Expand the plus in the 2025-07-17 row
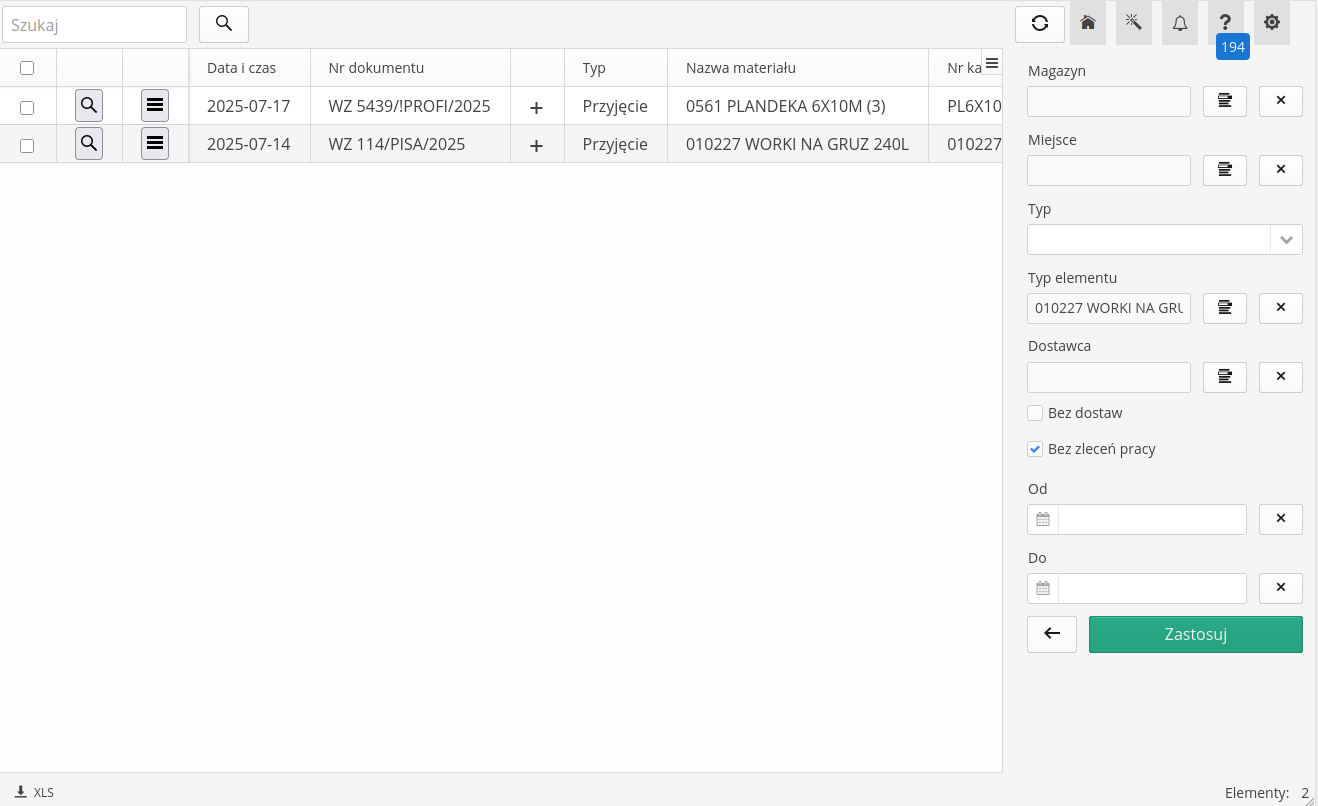 click(536, 107)
